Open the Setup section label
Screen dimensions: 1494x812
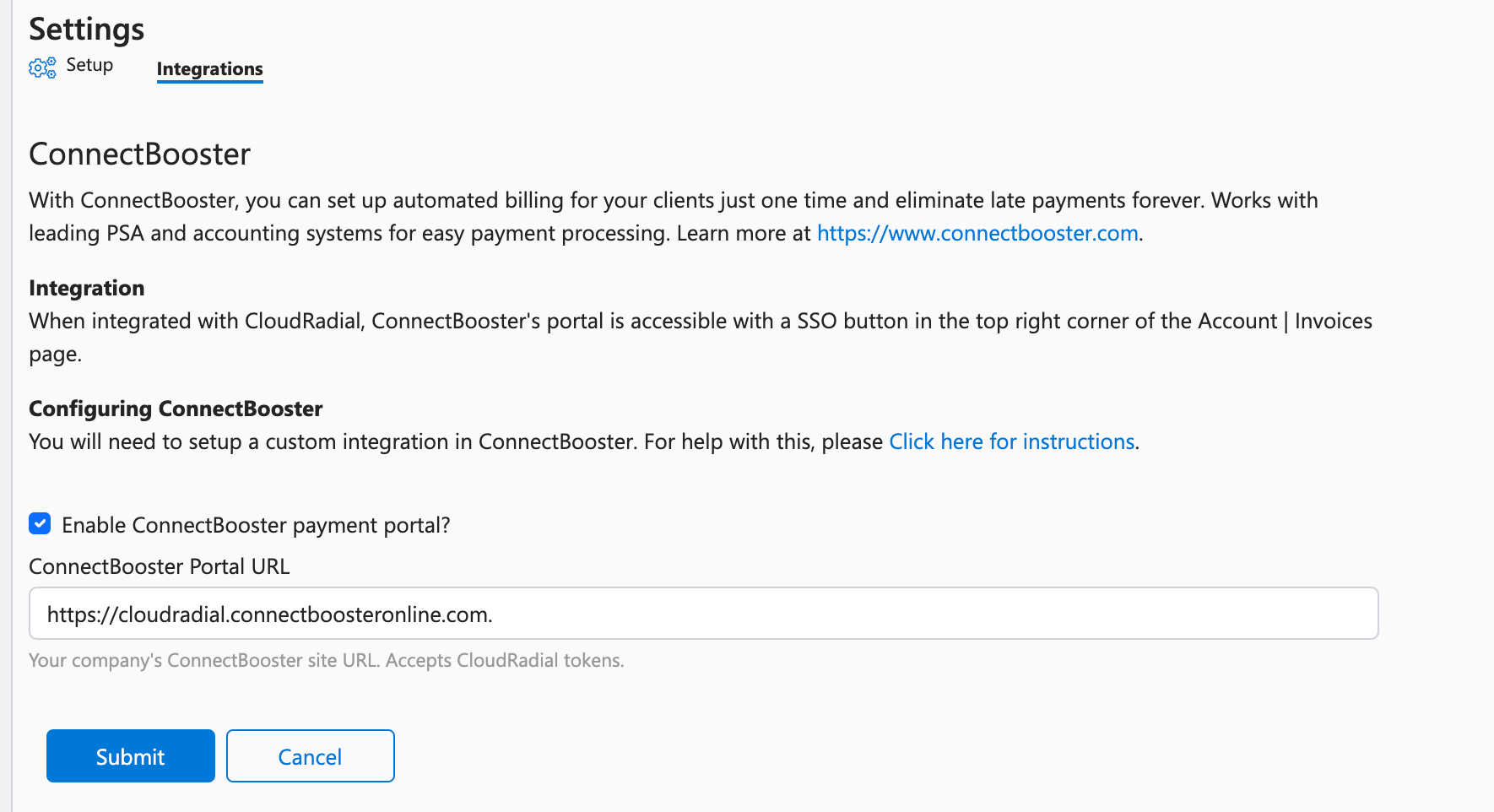[89, 65]
